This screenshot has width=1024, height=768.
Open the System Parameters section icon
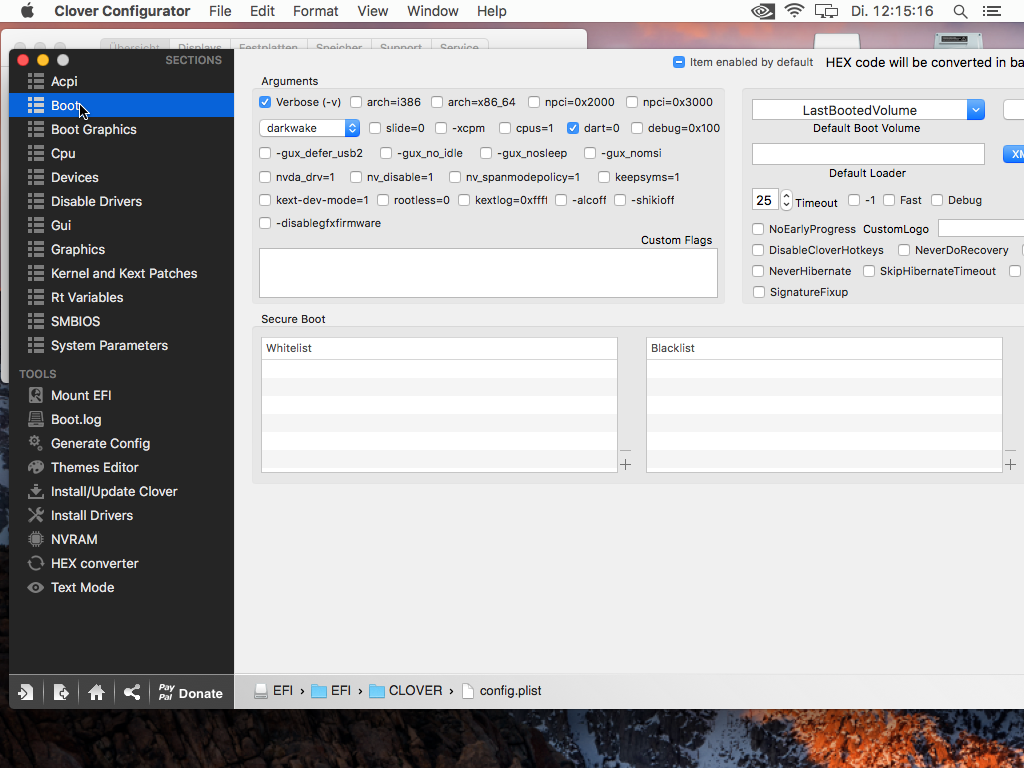(x=35, y=345)
